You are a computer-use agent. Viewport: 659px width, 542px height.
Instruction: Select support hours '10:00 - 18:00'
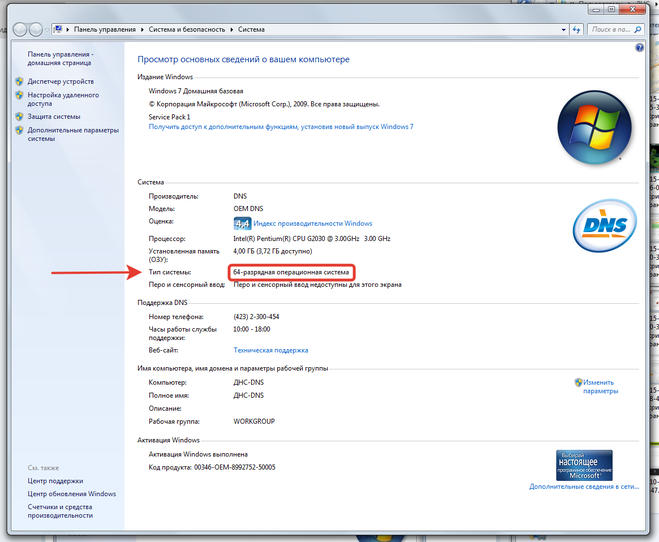[252, 329]
